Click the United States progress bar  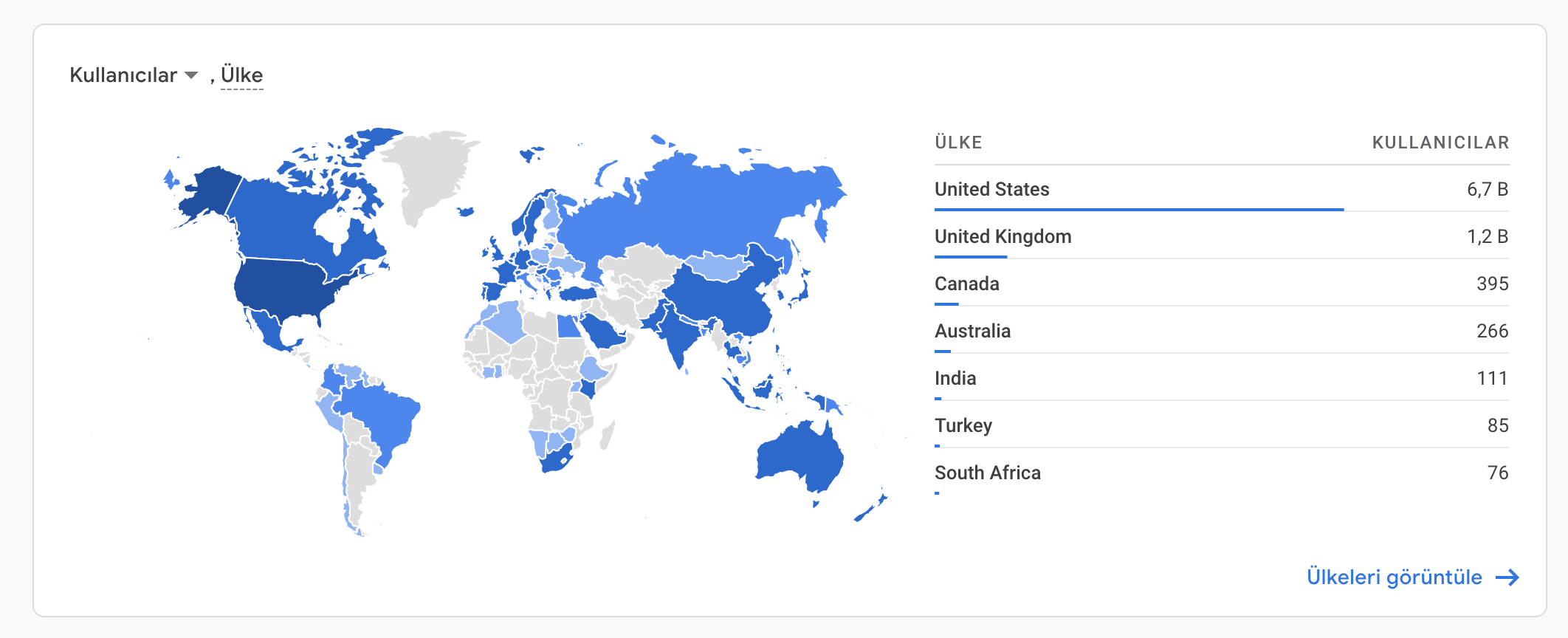1139,210
